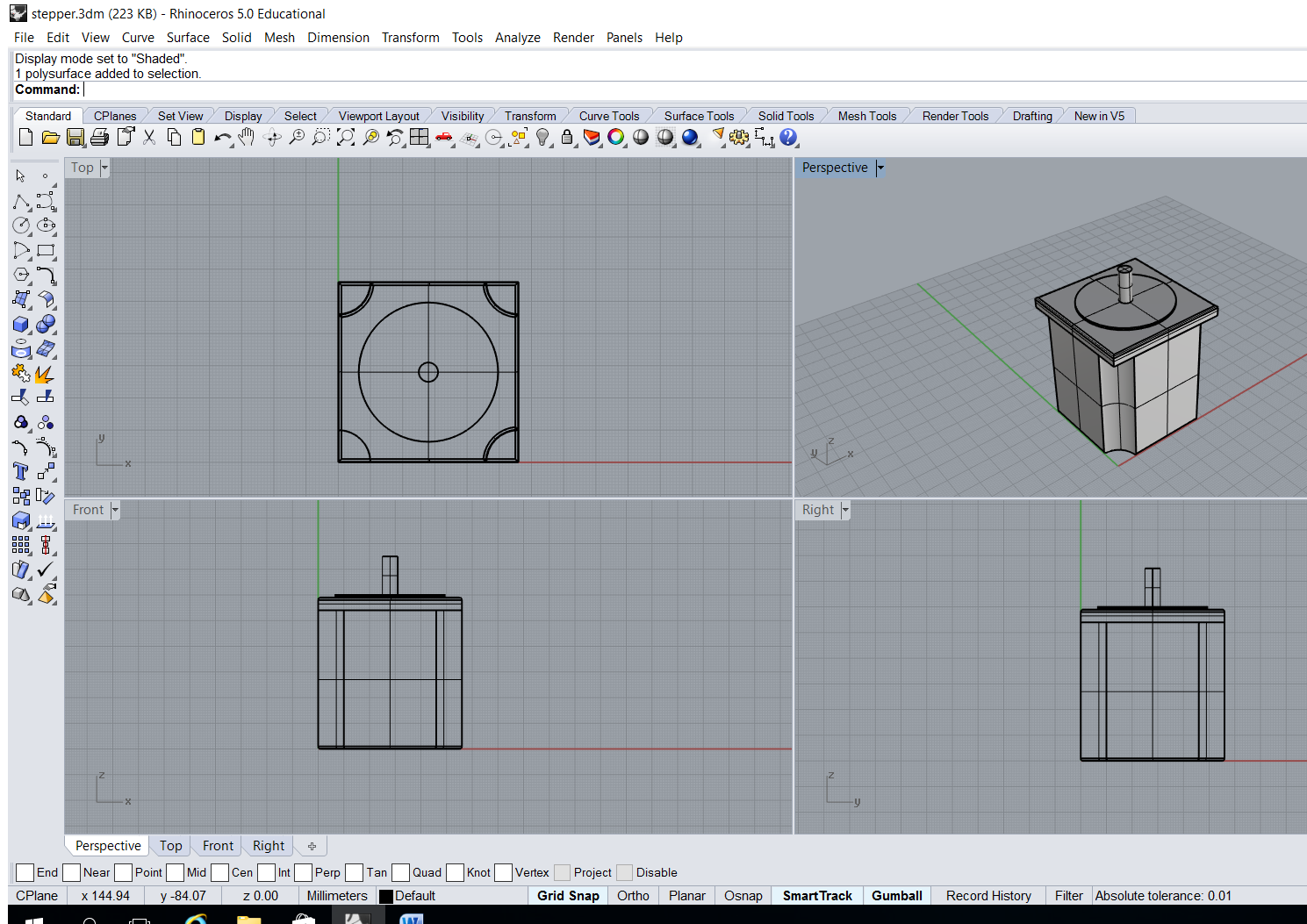The image size is (1307, 924).
Task: Select the Text object tool
Action: click(21, 471)
